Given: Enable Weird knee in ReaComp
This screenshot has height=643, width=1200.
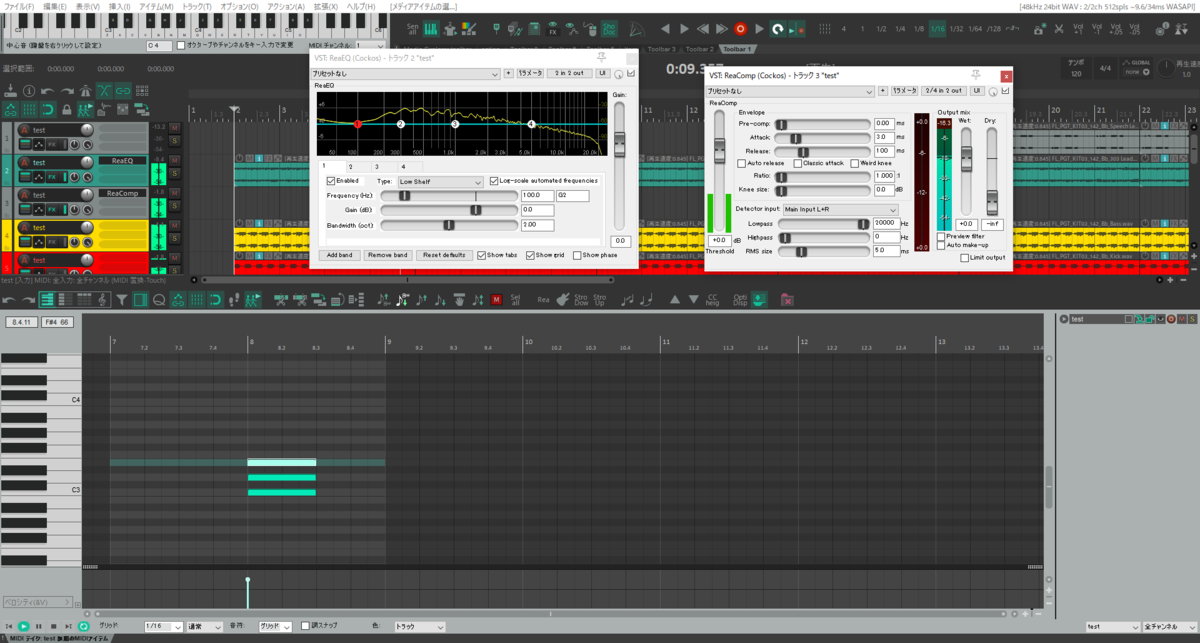Looking at the screenshot, I should 853,163.
